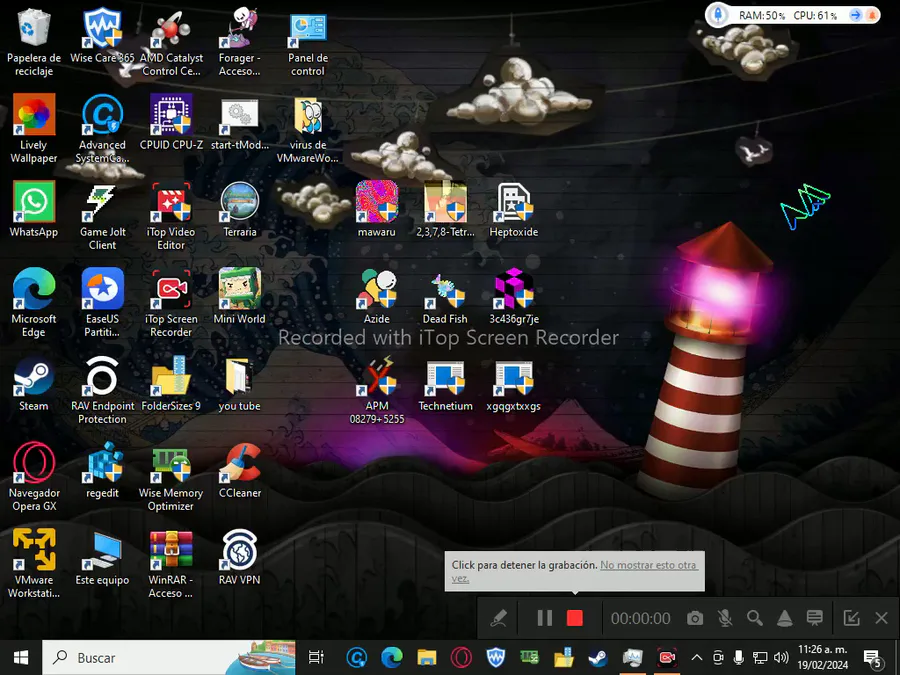Select the CPUID CPU-Z shortcut
The height and width of the screenshot is (675, 900).
[171, 122]
